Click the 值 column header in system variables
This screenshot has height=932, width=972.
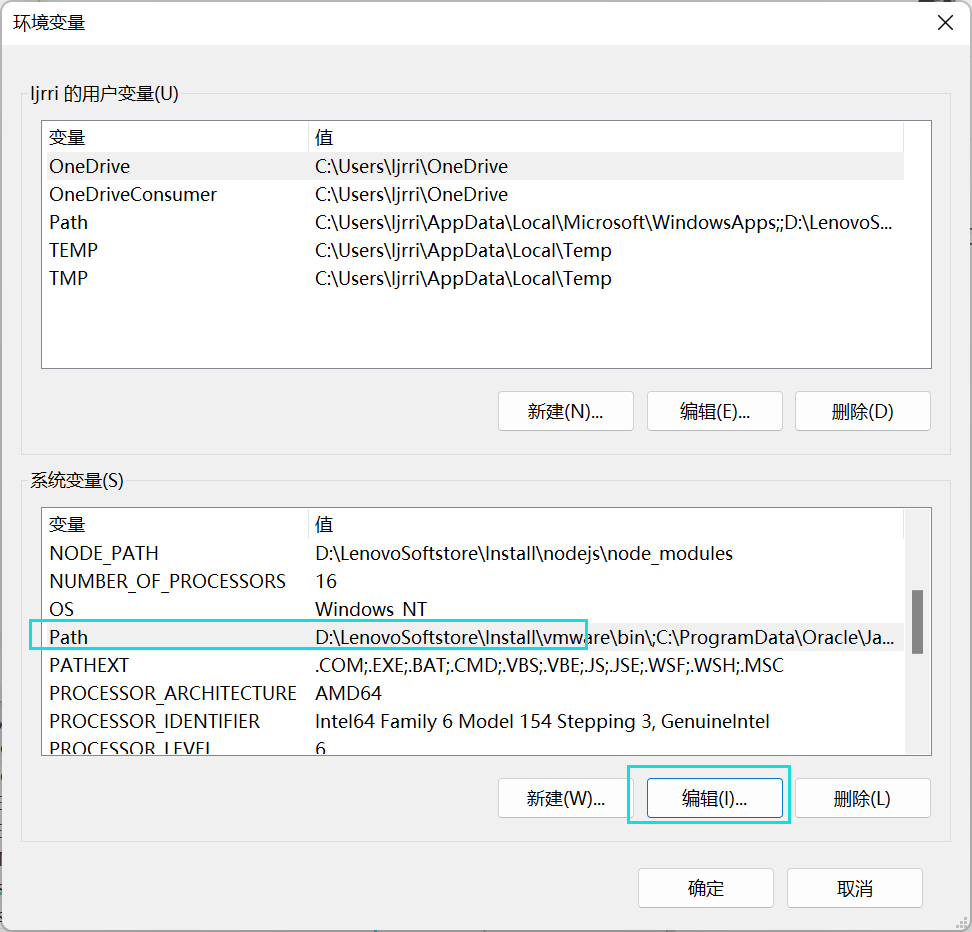pos(606,525)
